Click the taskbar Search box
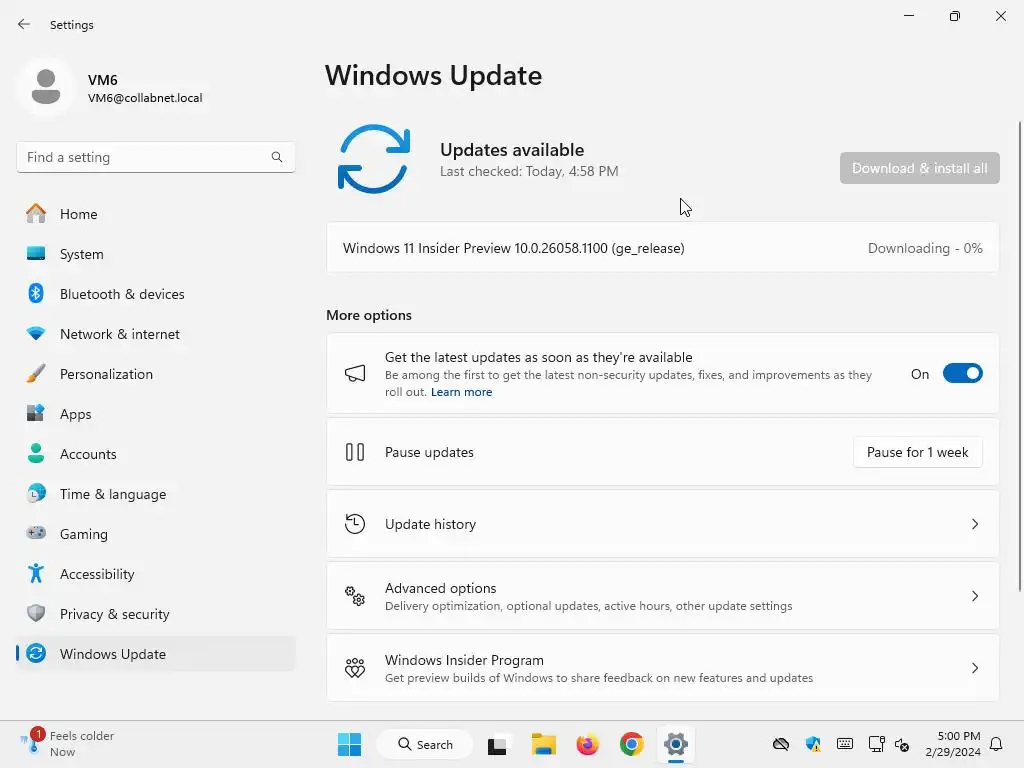 424,744
